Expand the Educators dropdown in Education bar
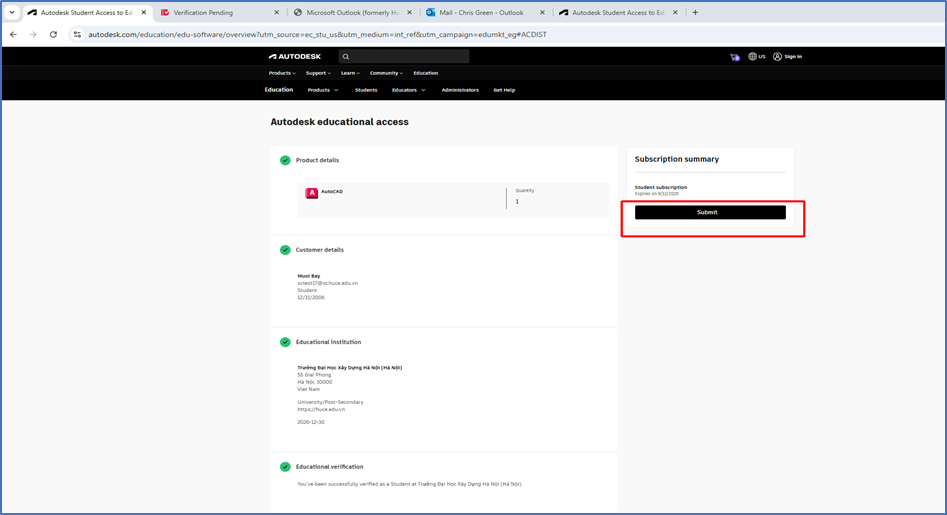The height and width of the screenshot is (515, 947). tap(408, 90)
